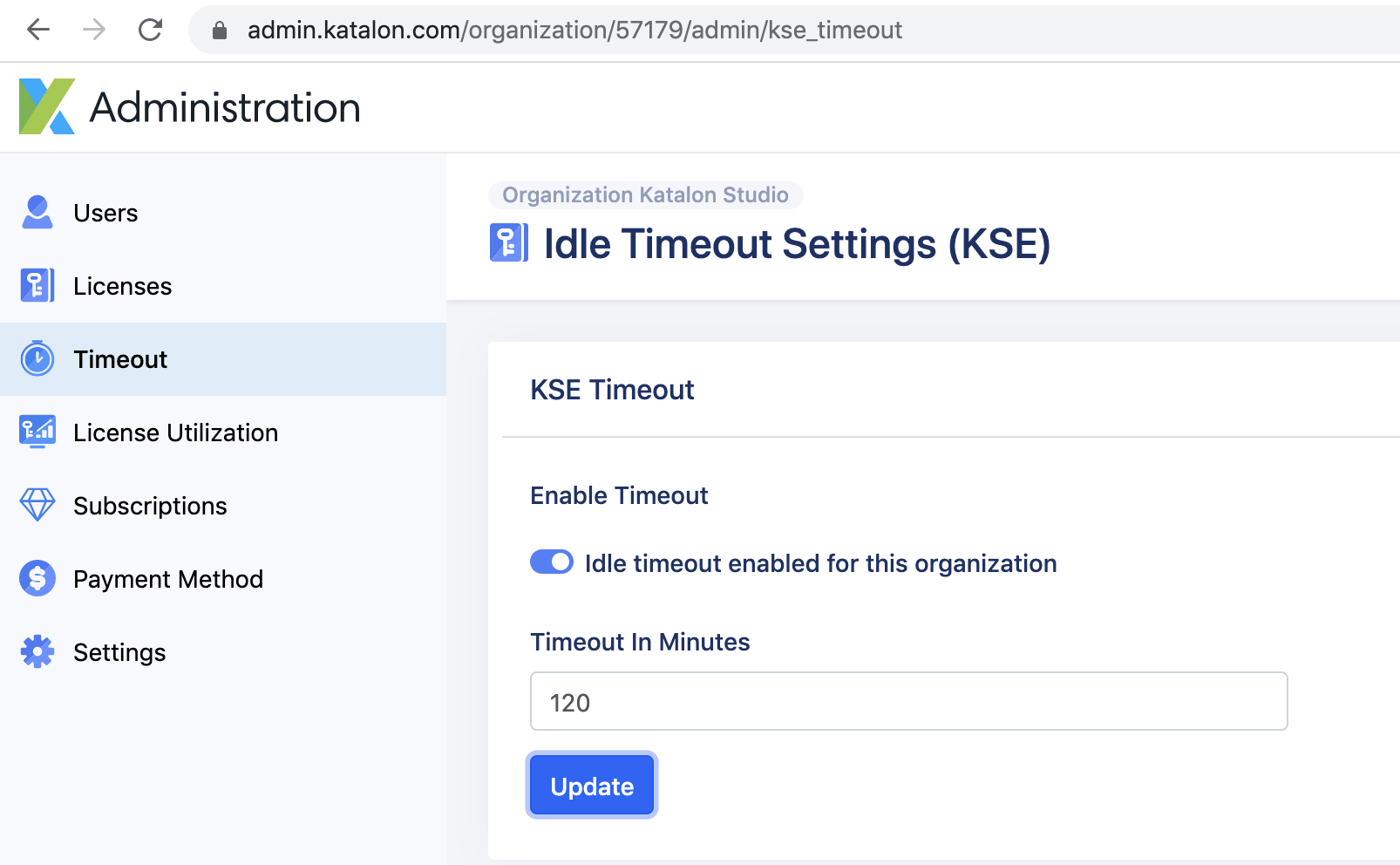Viewport: 1400px width, 865px height.
Task: Disable the idle timeout toggle switch
Action: (552, 562)
